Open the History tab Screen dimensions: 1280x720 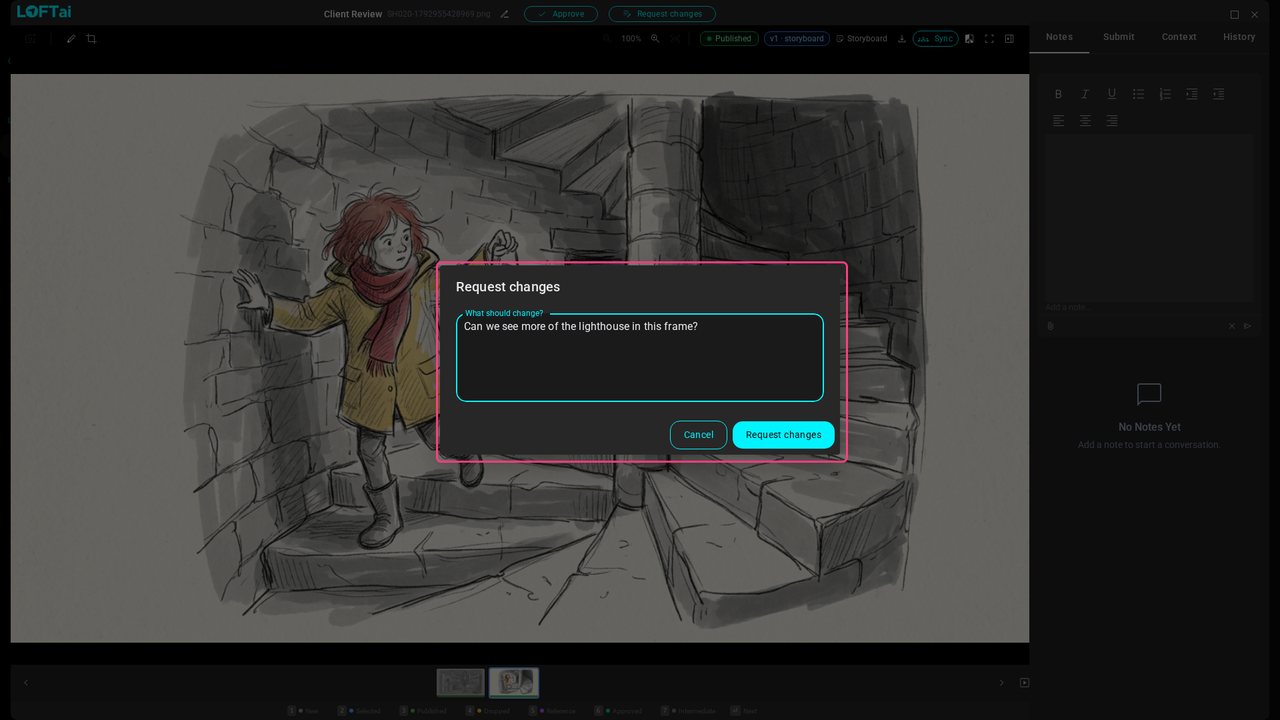1239,37
